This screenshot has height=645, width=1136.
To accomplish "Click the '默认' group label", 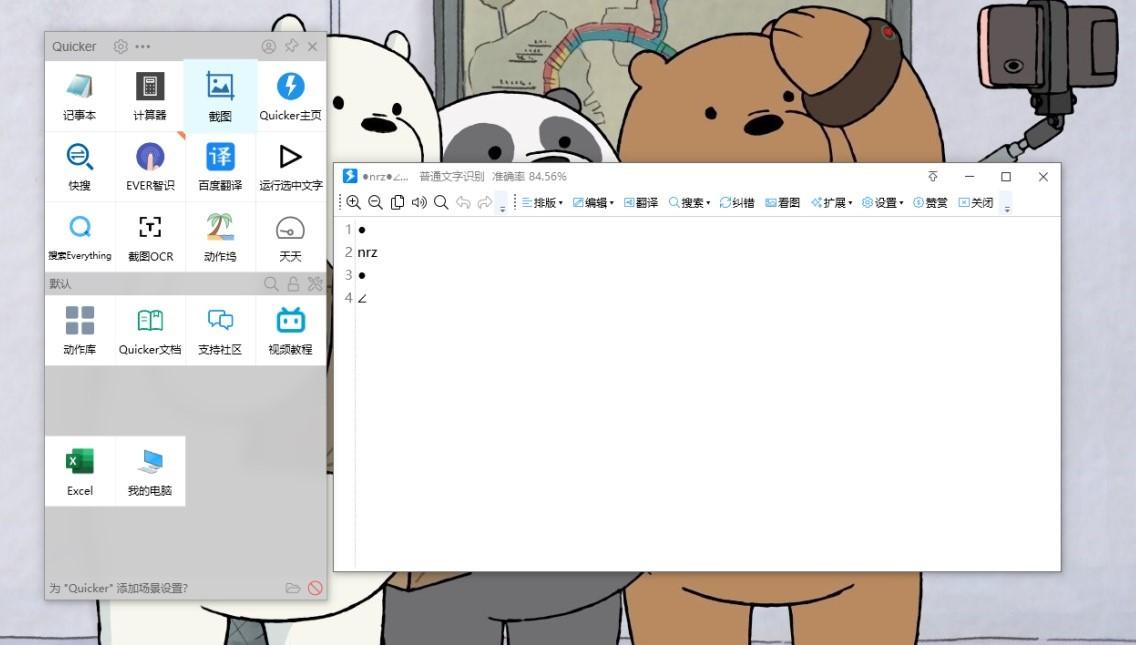I will click(60, 283).
